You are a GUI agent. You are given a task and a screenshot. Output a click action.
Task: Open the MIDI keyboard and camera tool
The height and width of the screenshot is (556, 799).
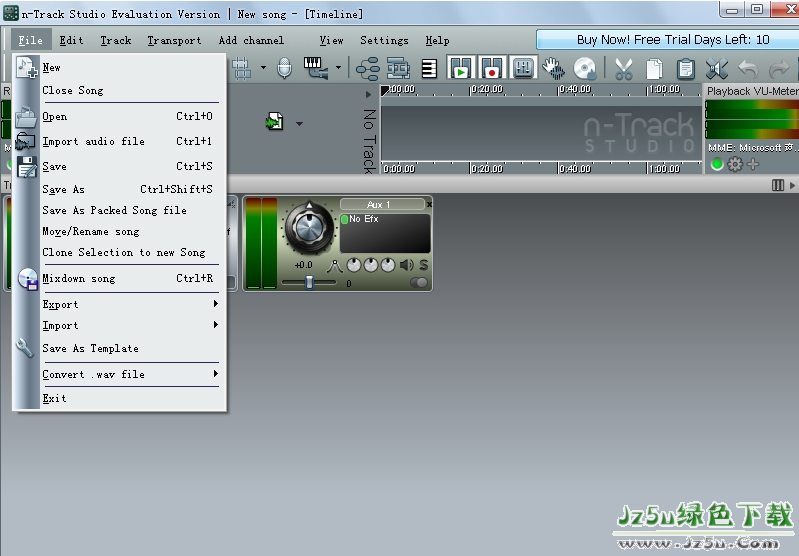pyautogui.click(x=315, y=68)
